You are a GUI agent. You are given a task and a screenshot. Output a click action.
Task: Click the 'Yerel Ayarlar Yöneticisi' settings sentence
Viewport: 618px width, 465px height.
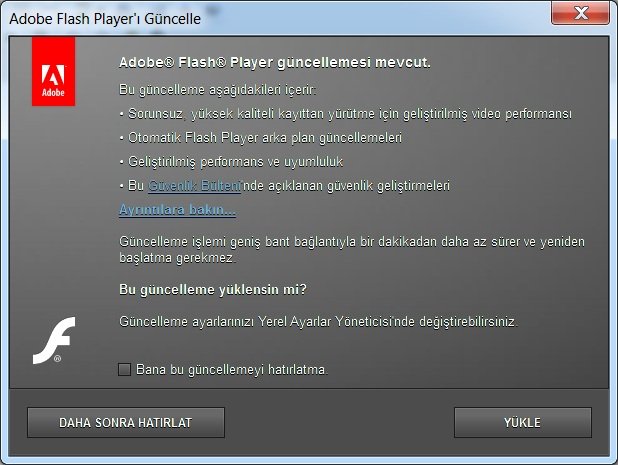(x=318, y=322)
